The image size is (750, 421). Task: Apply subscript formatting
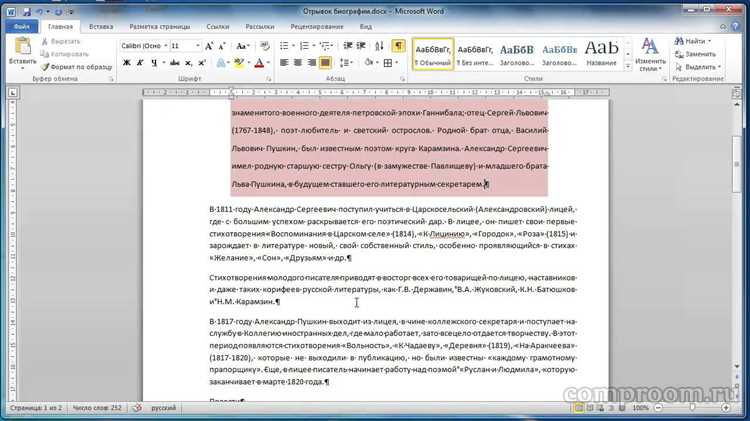point(188,63)
